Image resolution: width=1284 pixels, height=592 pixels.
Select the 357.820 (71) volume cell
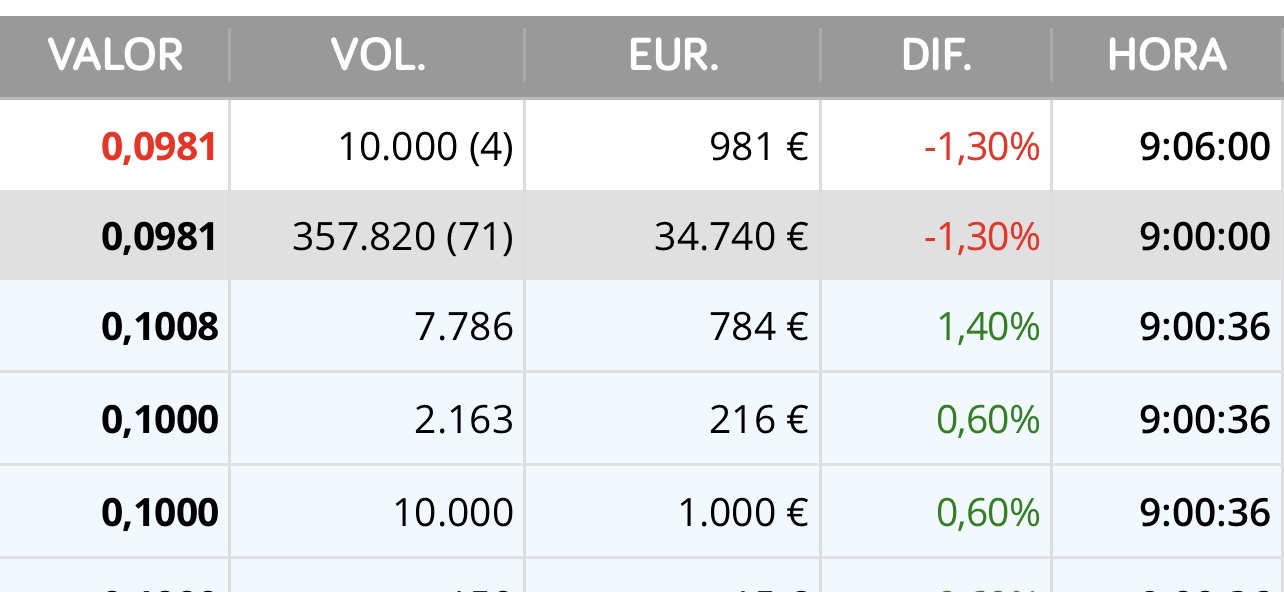[402, 237]
